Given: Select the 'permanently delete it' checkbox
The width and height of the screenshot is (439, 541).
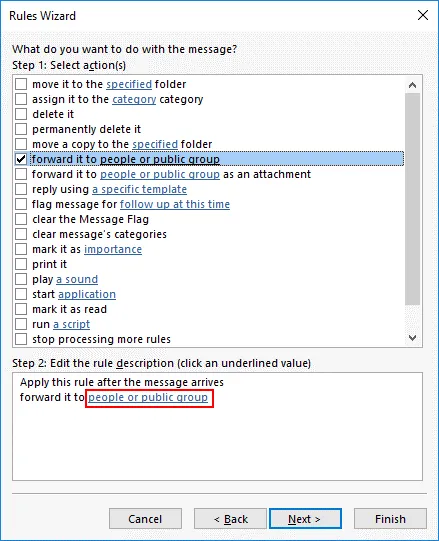Looking at the screenshot, I should point(21,129).
